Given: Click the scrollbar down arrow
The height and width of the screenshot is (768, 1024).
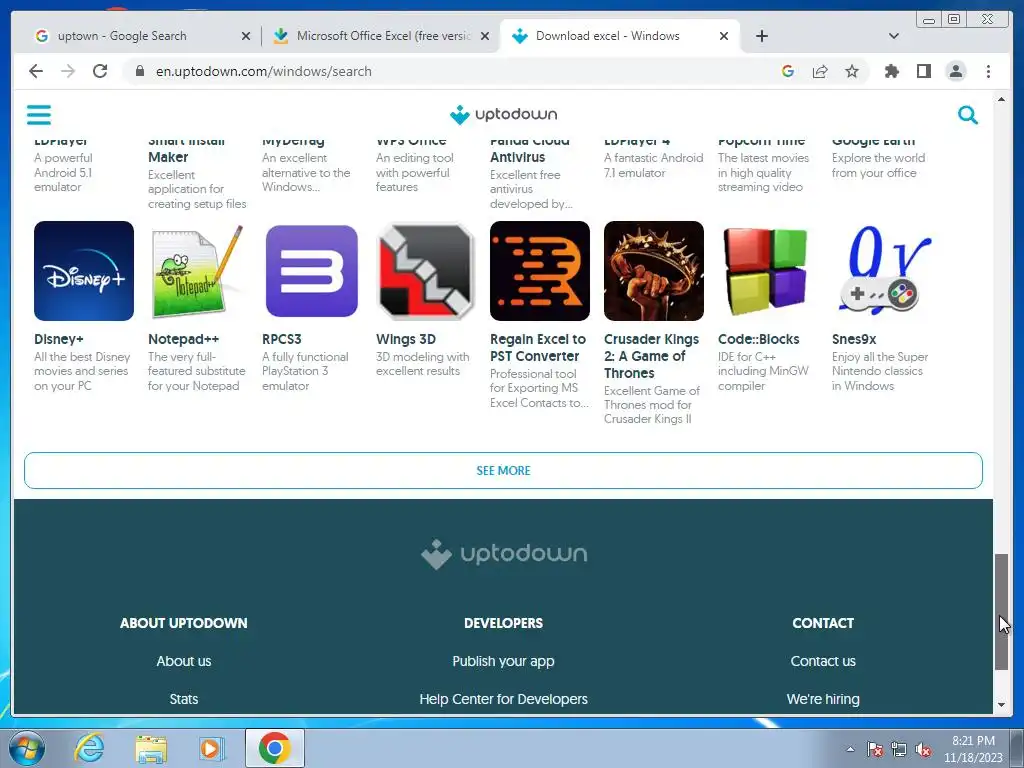Looking at the screenshot, I should click(1001, 705).
